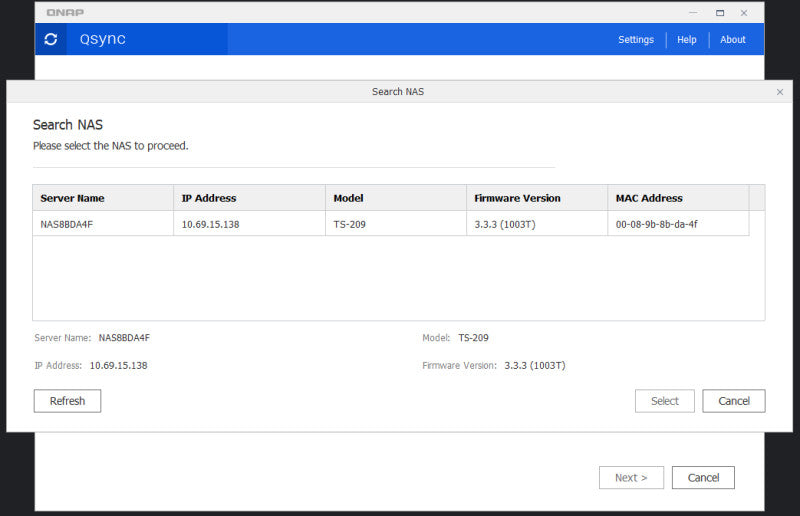800x516 pixels.
Task: Sort by Model column header
Action: pyautogui.click(x=396, y=198)
